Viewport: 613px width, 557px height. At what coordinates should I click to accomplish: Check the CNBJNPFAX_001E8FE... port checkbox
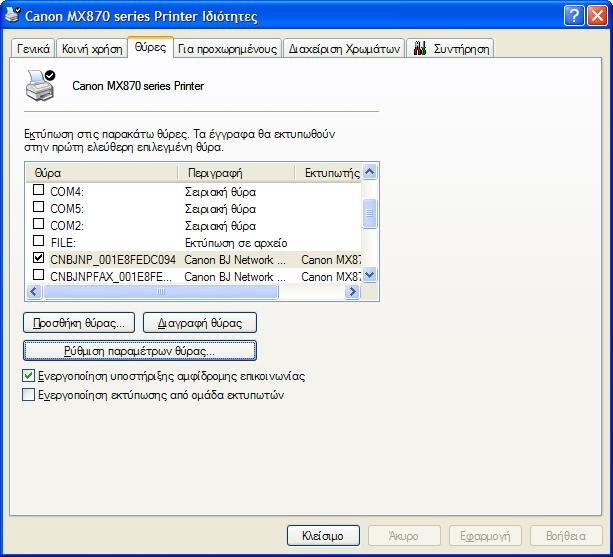point(38,275)
